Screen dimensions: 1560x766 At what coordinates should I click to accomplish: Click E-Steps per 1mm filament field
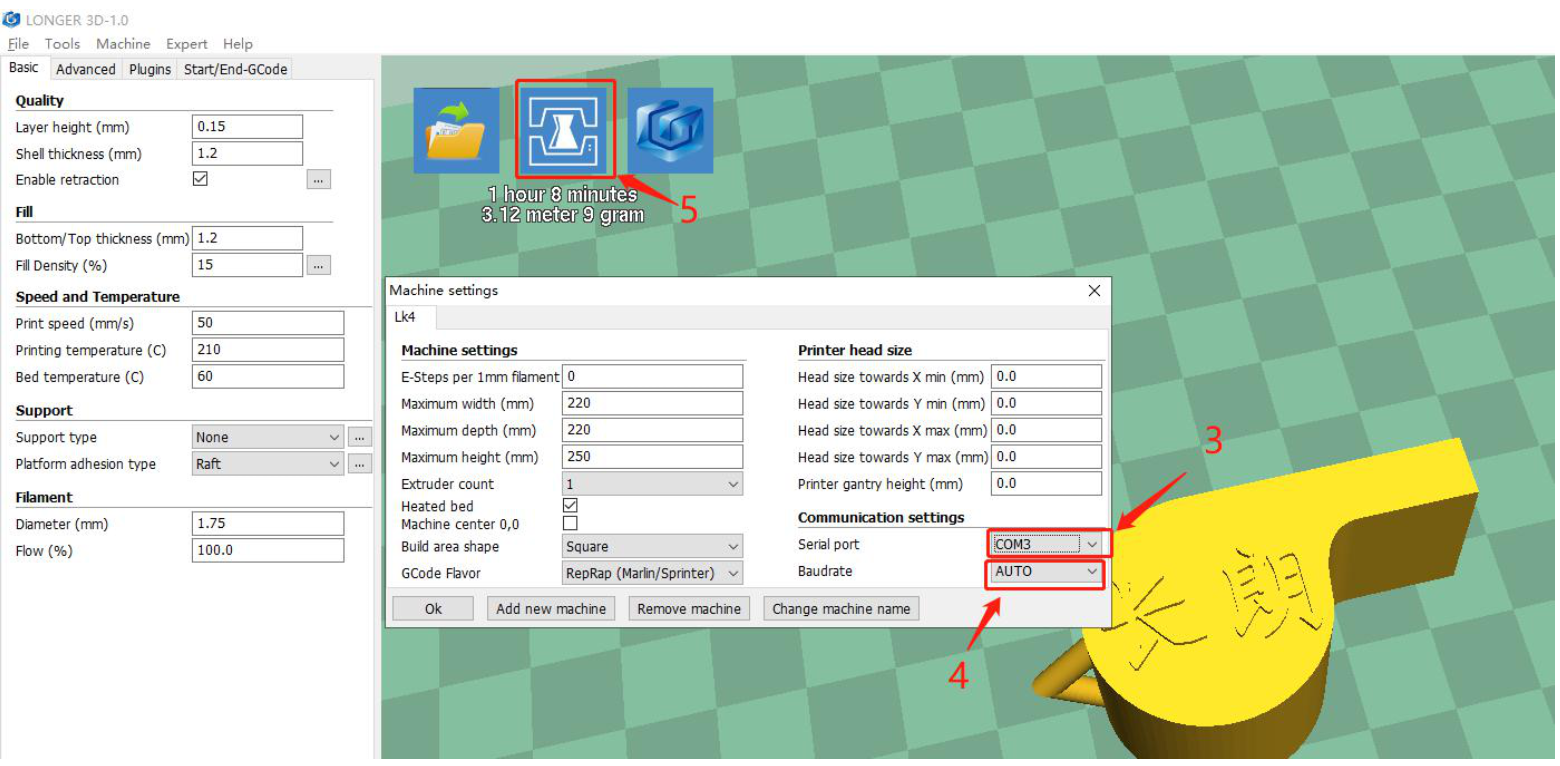653,377
